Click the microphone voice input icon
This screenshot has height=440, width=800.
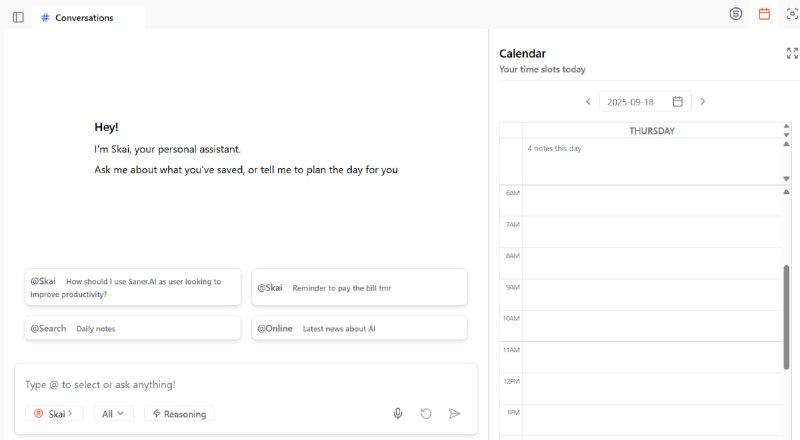click(398, 413)
